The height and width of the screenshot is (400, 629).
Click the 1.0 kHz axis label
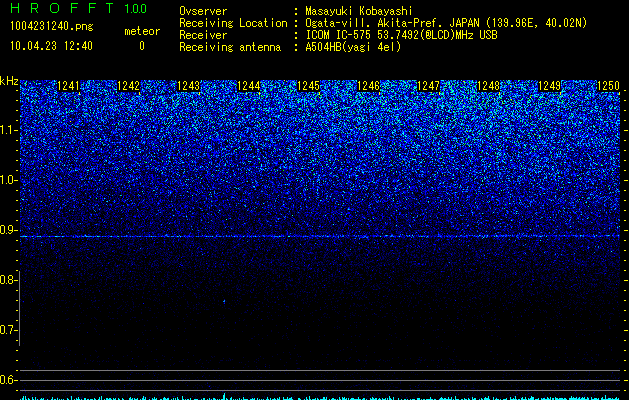[8, 180]
